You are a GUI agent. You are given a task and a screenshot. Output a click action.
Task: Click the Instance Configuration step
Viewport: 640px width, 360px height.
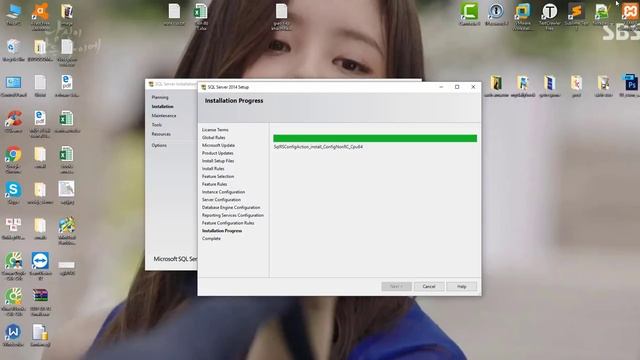pyautogui.click(x=223, y=192)
